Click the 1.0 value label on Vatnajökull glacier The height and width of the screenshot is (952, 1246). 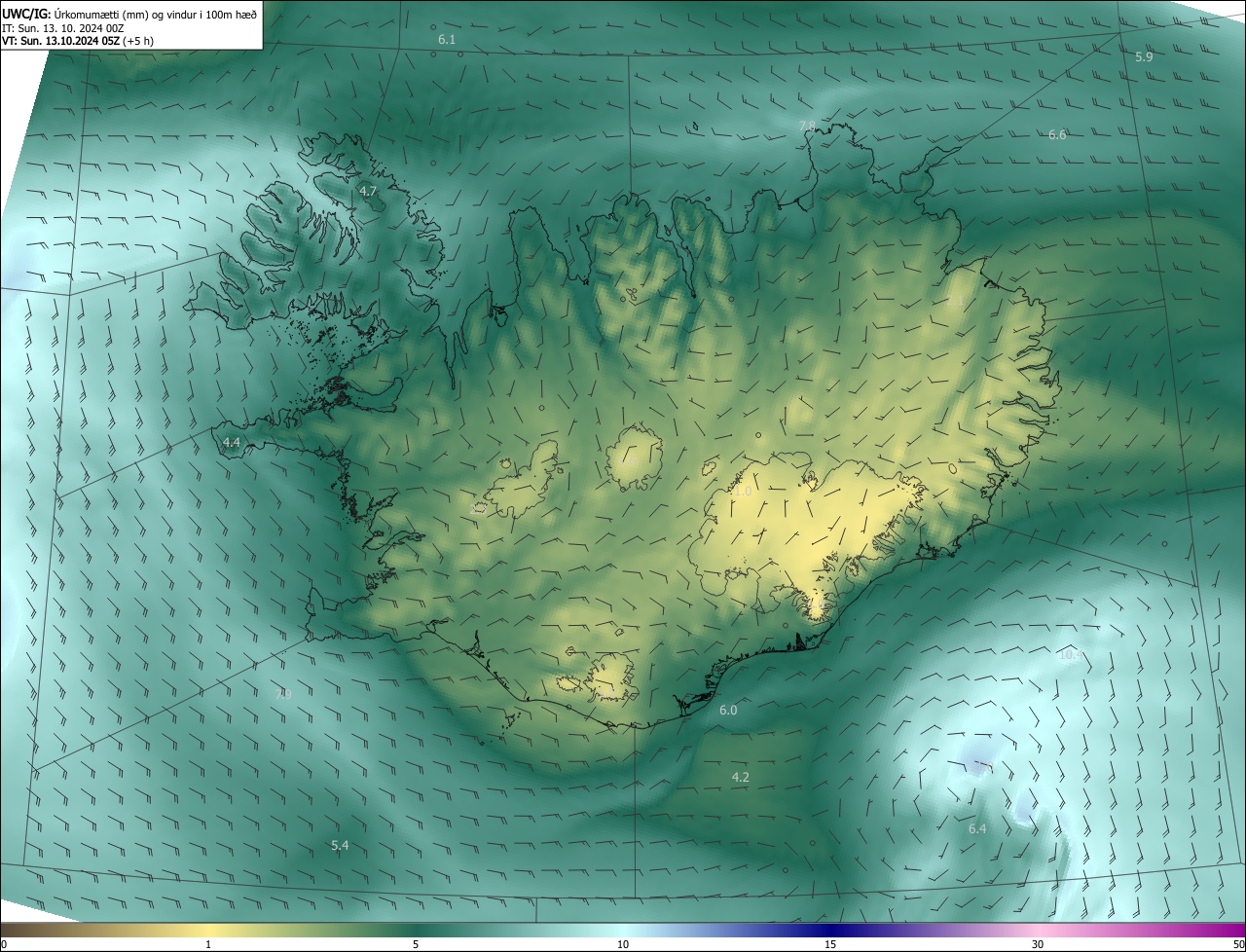pos(743,493)
